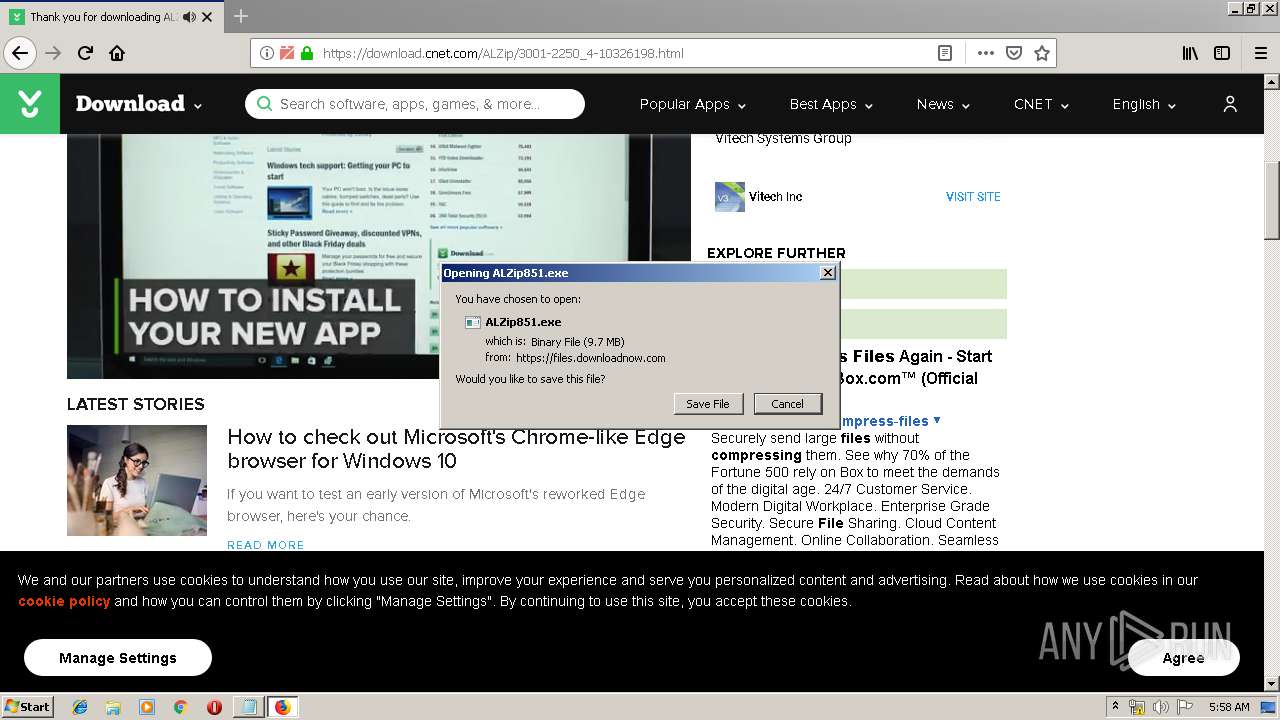Open the English language selector
The height and width of the screenshot is (720, 1280).
click(1144, 104)
